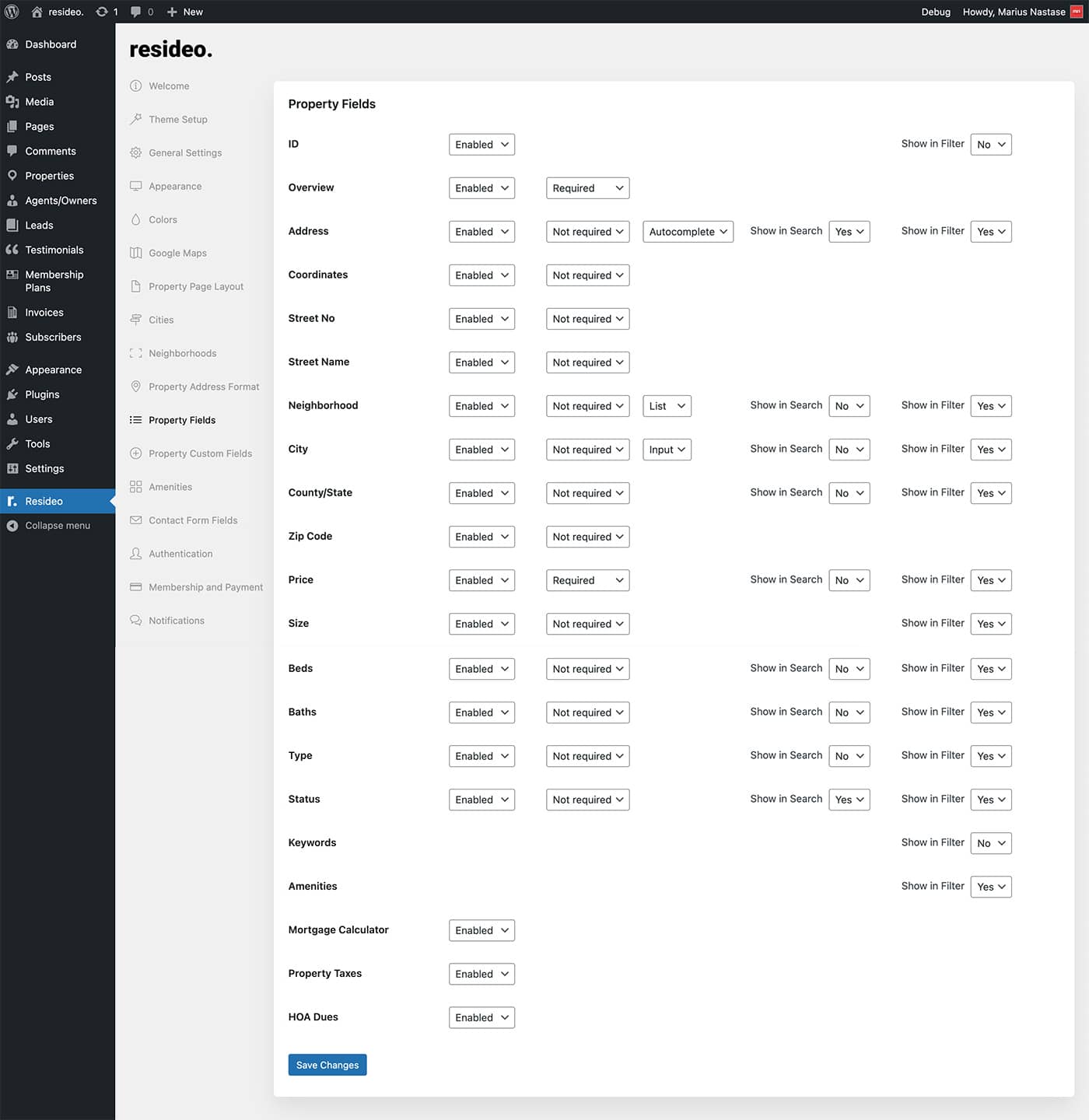
Task: Click the user avatar in admin bar
Action: click(1076, 12)
